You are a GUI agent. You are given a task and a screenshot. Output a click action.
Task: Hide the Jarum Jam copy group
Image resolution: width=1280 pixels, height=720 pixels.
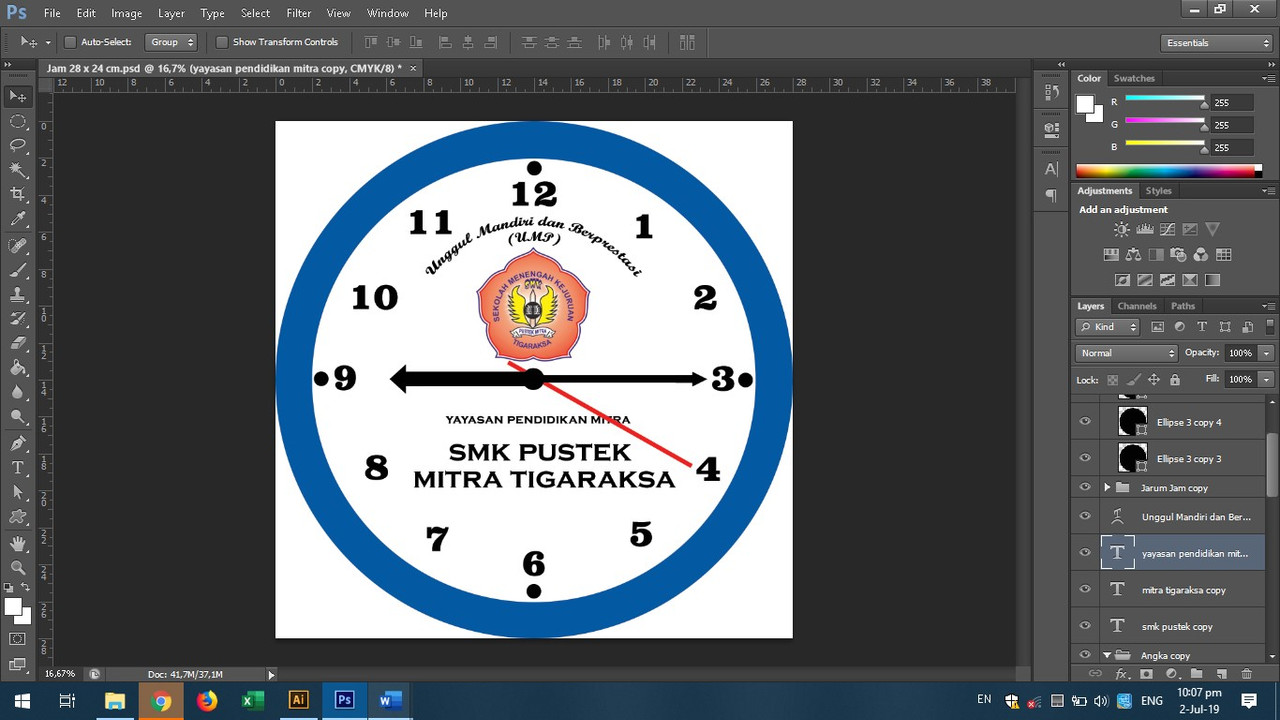tap(1085, 487)
